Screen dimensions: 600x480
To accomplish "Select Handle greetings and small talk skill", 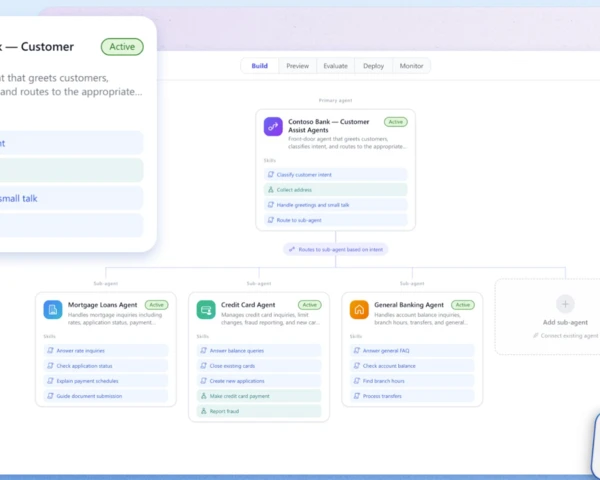I will [x=335, y=205].
